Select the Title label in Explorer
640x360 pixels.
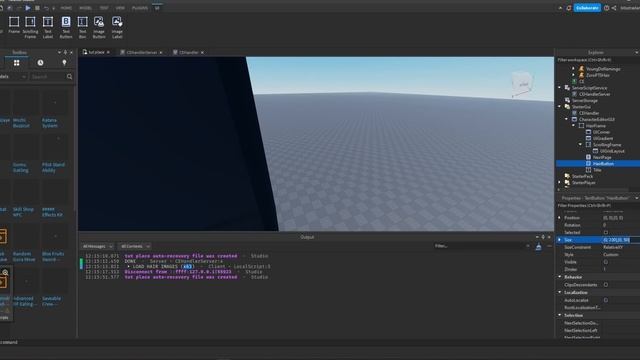597,170
